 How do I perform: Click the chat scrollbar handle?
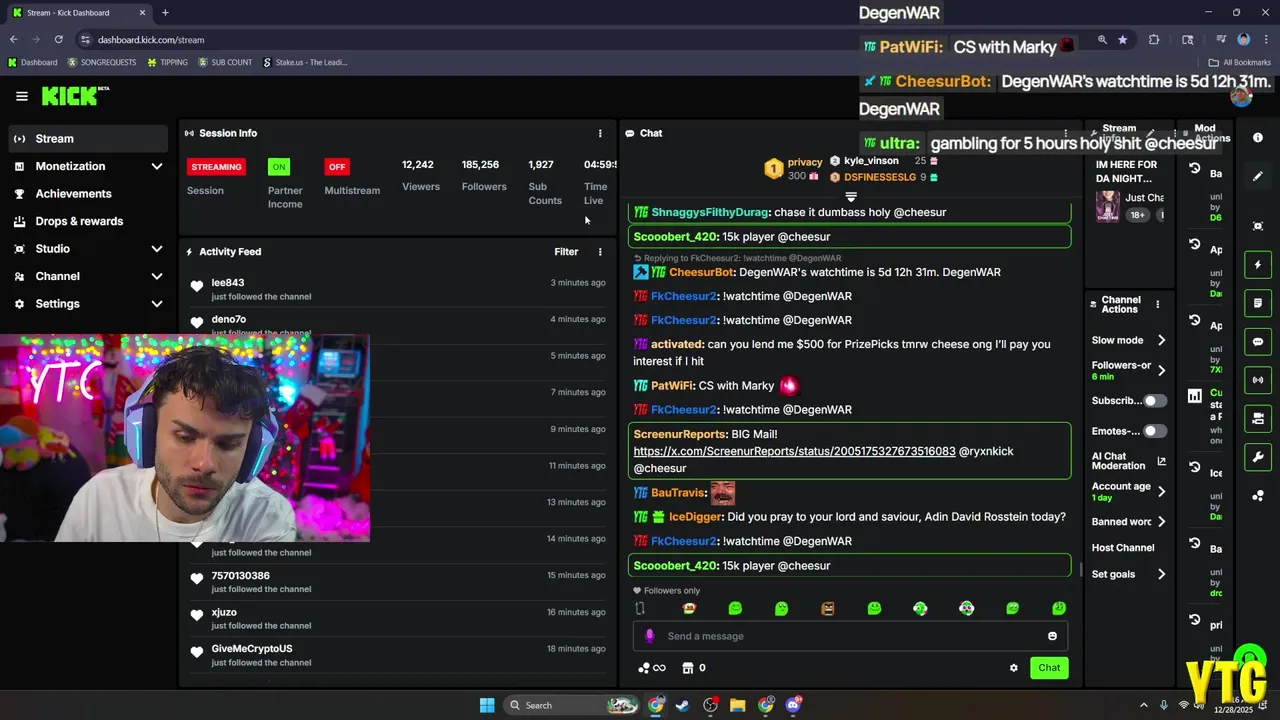[1080, 570]
